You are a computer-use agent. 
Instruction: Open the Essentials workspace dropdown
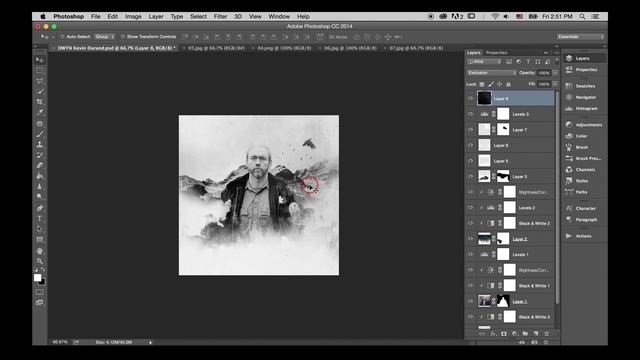580,37
